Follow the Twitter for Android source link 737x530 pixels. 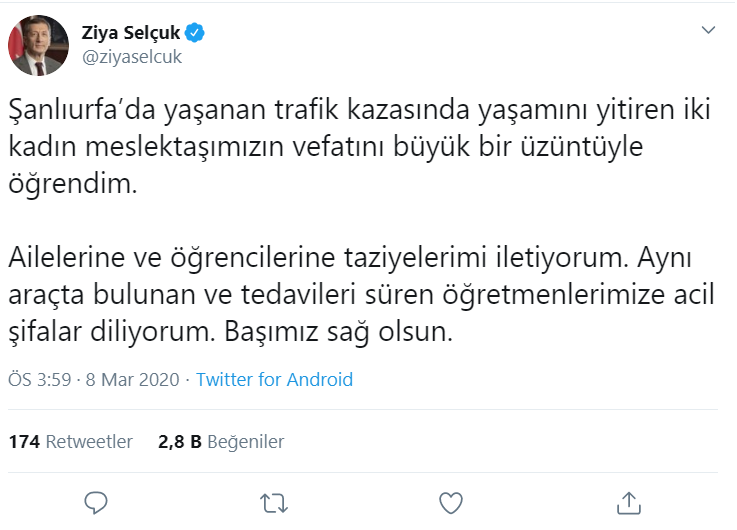274,380
